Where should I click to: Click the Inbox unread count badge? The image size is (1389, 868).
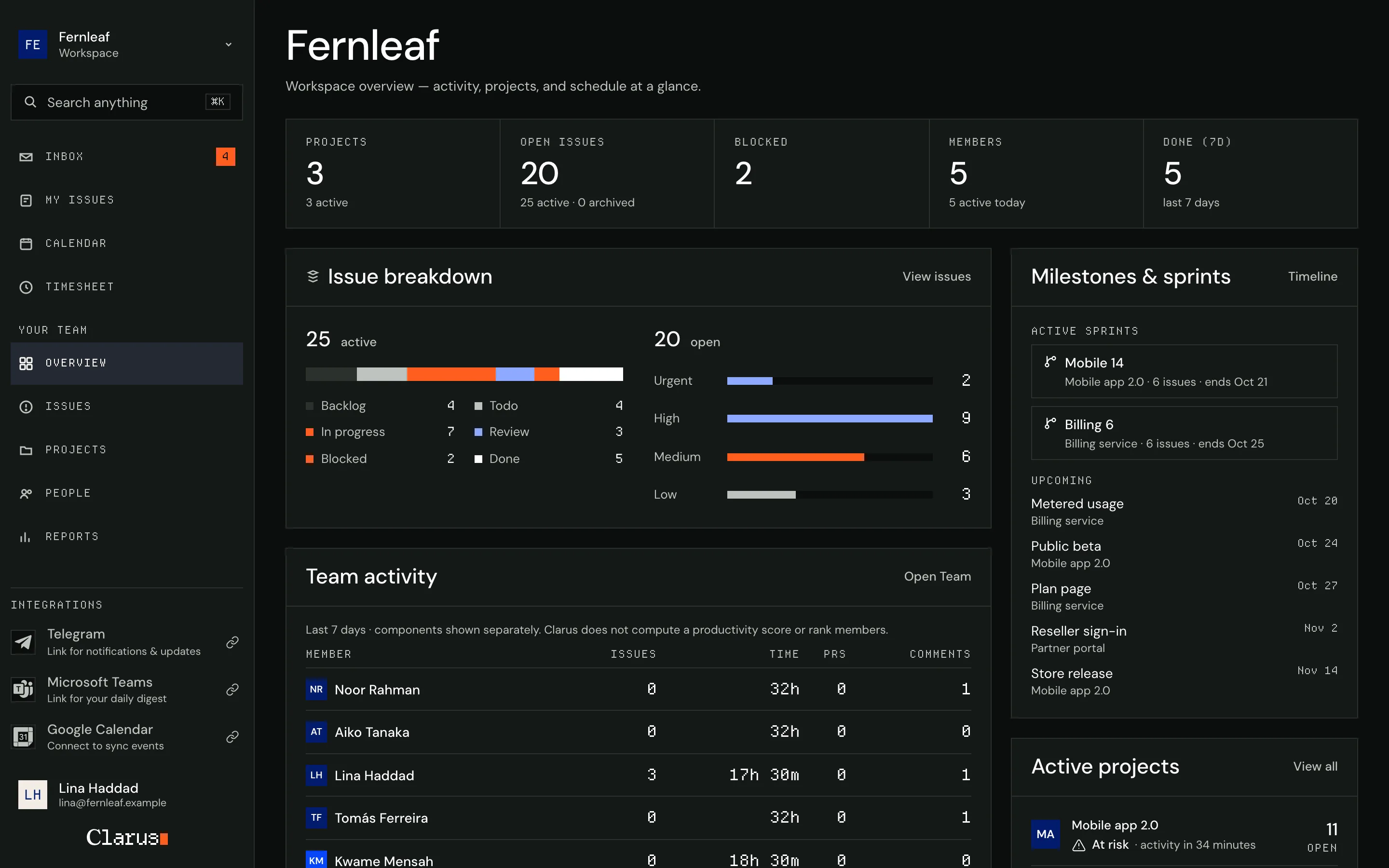point(226,157)
